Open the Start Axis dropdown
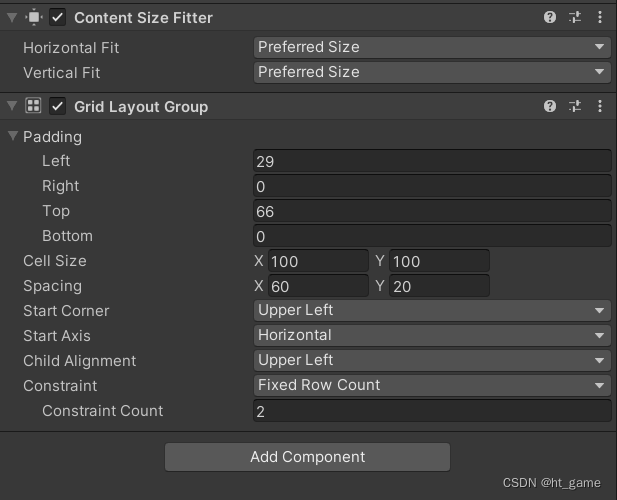 coord(432,335)
